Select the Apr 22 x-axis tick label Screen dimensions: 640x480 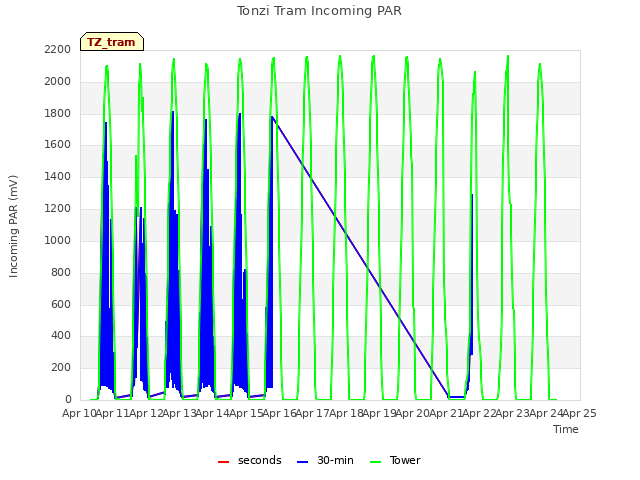(x=480, y=413)
